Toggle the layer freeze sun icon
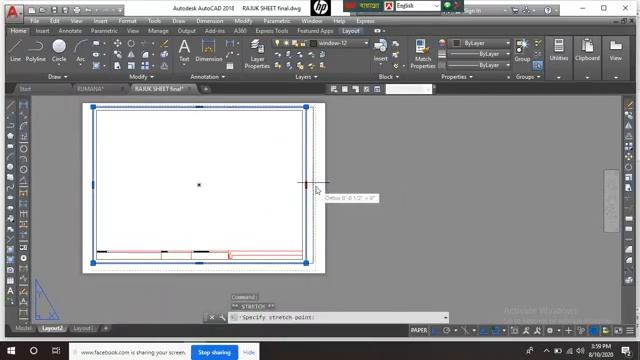Screen dimensions: 640x360 tap(286, 43)
